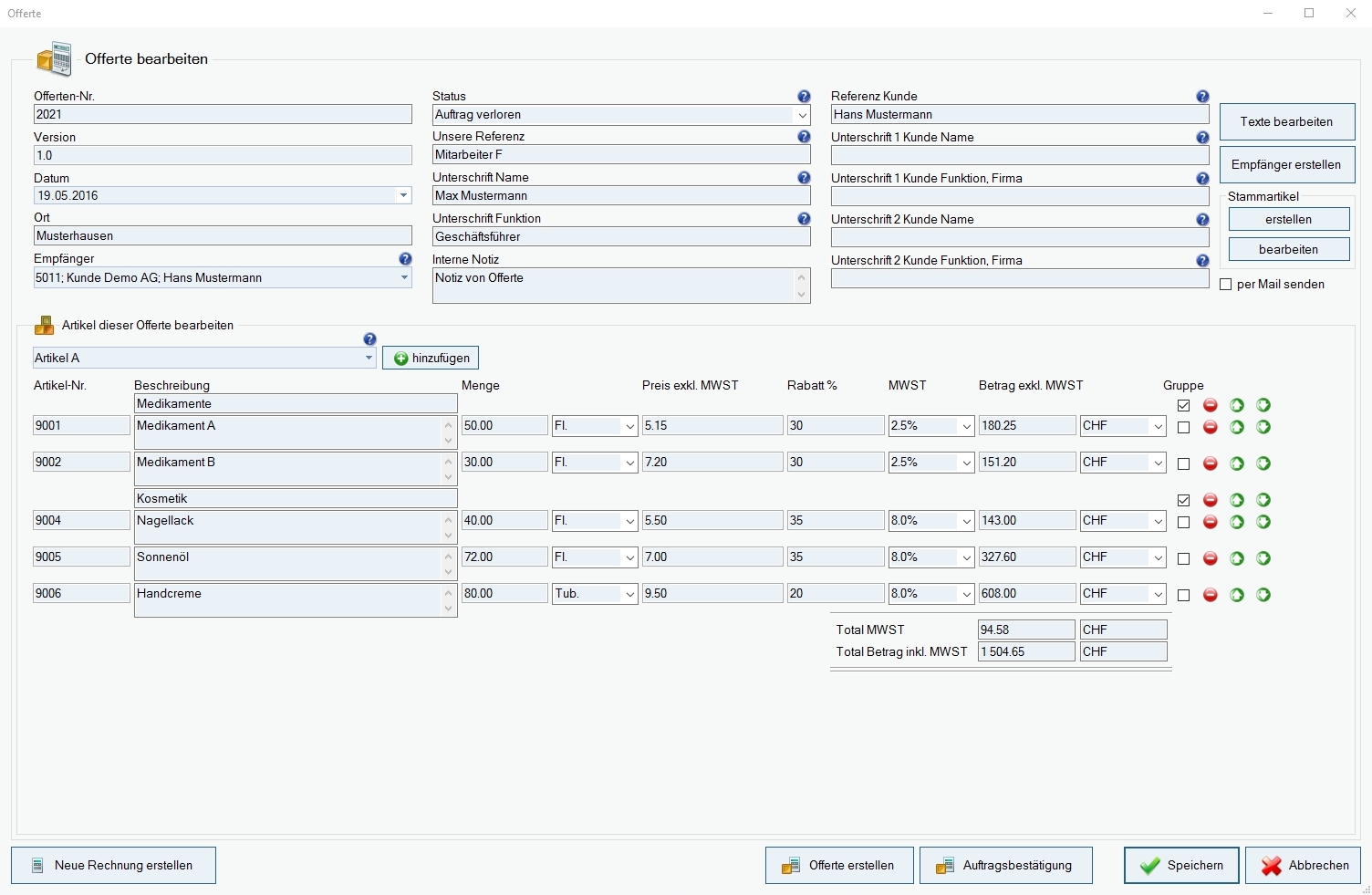Check Gruppe checkbox for Medikament B
The height and width of the screenshot is (895, 1372).
[x=1183, y=464]
